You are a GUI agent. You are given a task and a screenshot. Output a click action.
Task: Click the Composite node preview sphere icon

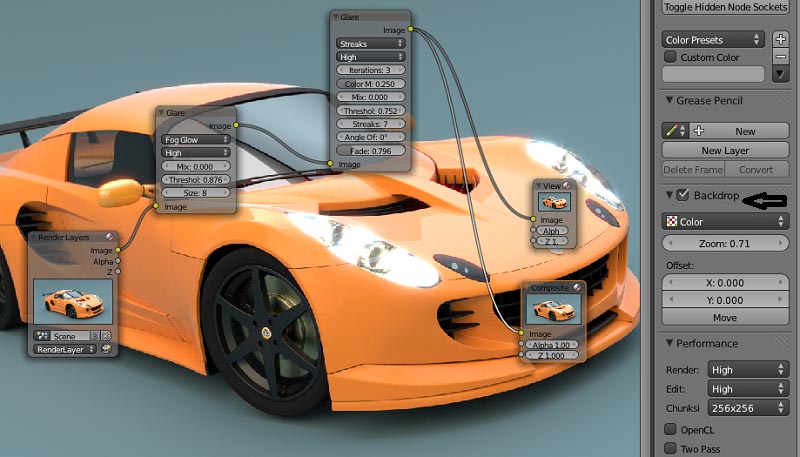pyautogui.click(x=575, y=288)
